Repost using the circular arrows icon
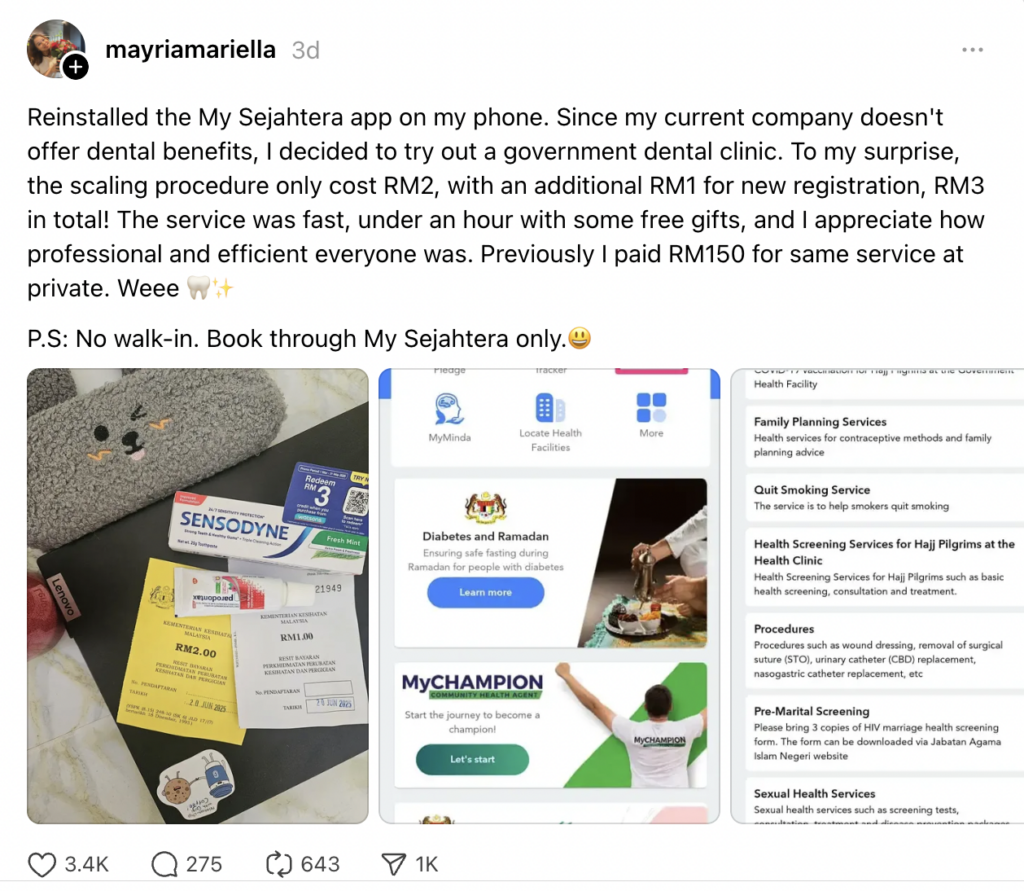This screenshot has width=1024, height=891. click(281, 864)
